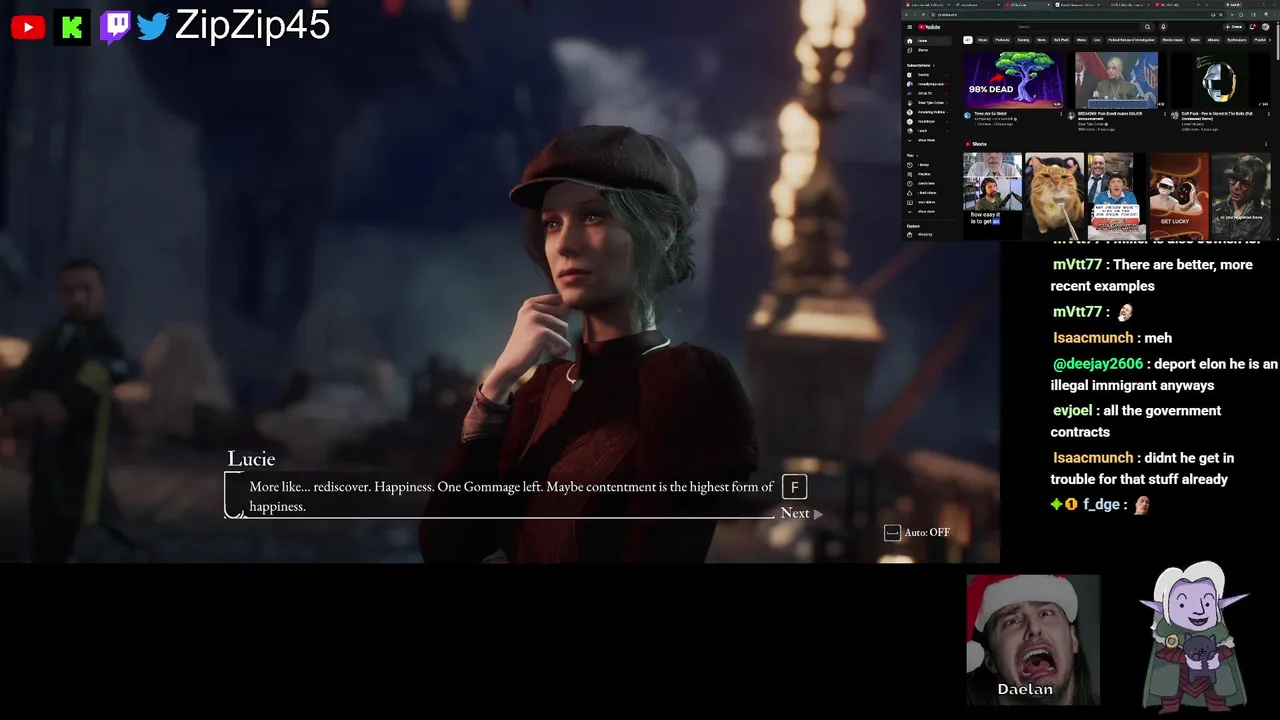Select the Gaming filter chip on YouTube
Viewport: 1280px width, 720px height.
(1023, 40)
